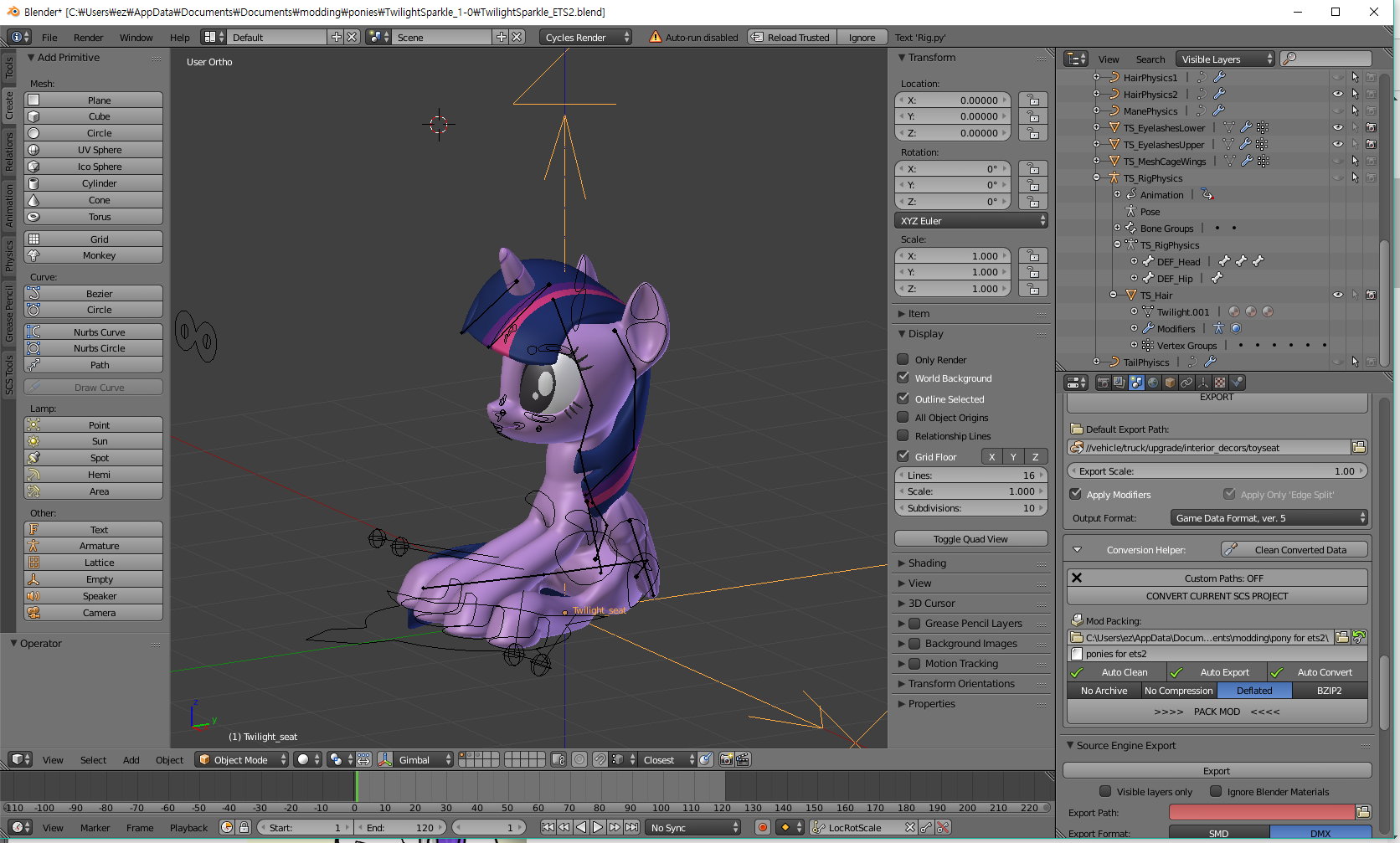Open the Cycles Render engine dropdown

586,37
